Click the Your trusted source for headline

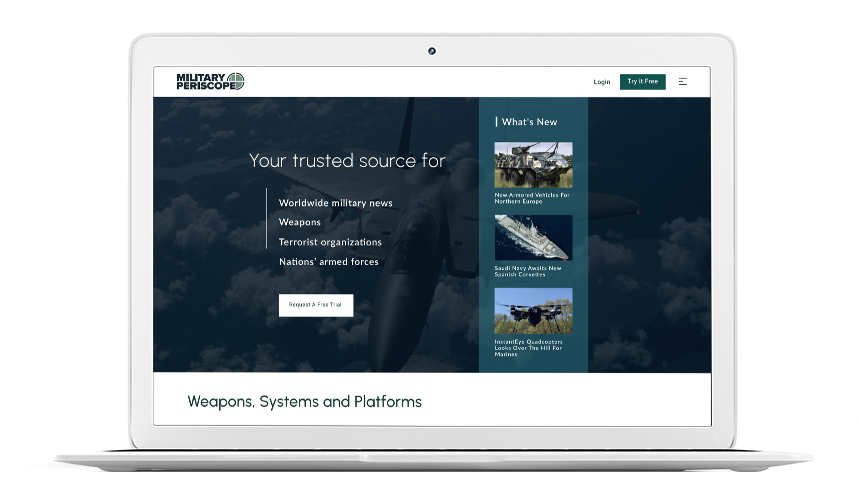[347, 161]
